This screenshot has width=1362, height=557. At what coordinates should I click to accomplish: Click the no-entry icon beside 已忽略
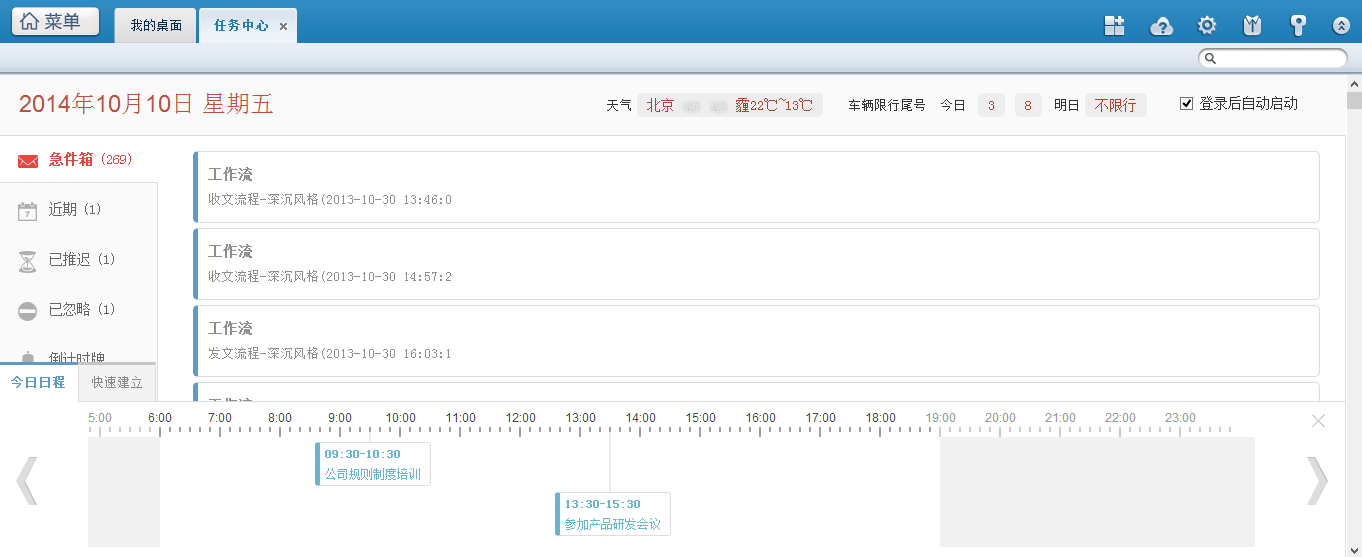coord(28,311)
